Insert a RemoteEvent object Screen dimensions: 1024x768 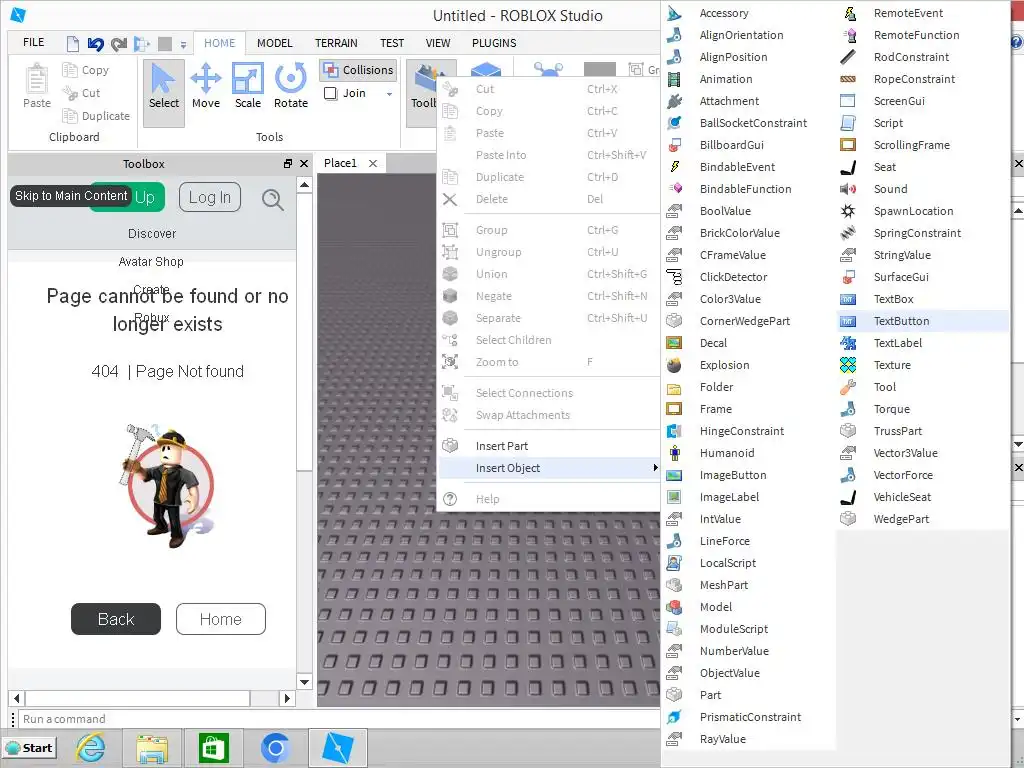tap(923, 13)
